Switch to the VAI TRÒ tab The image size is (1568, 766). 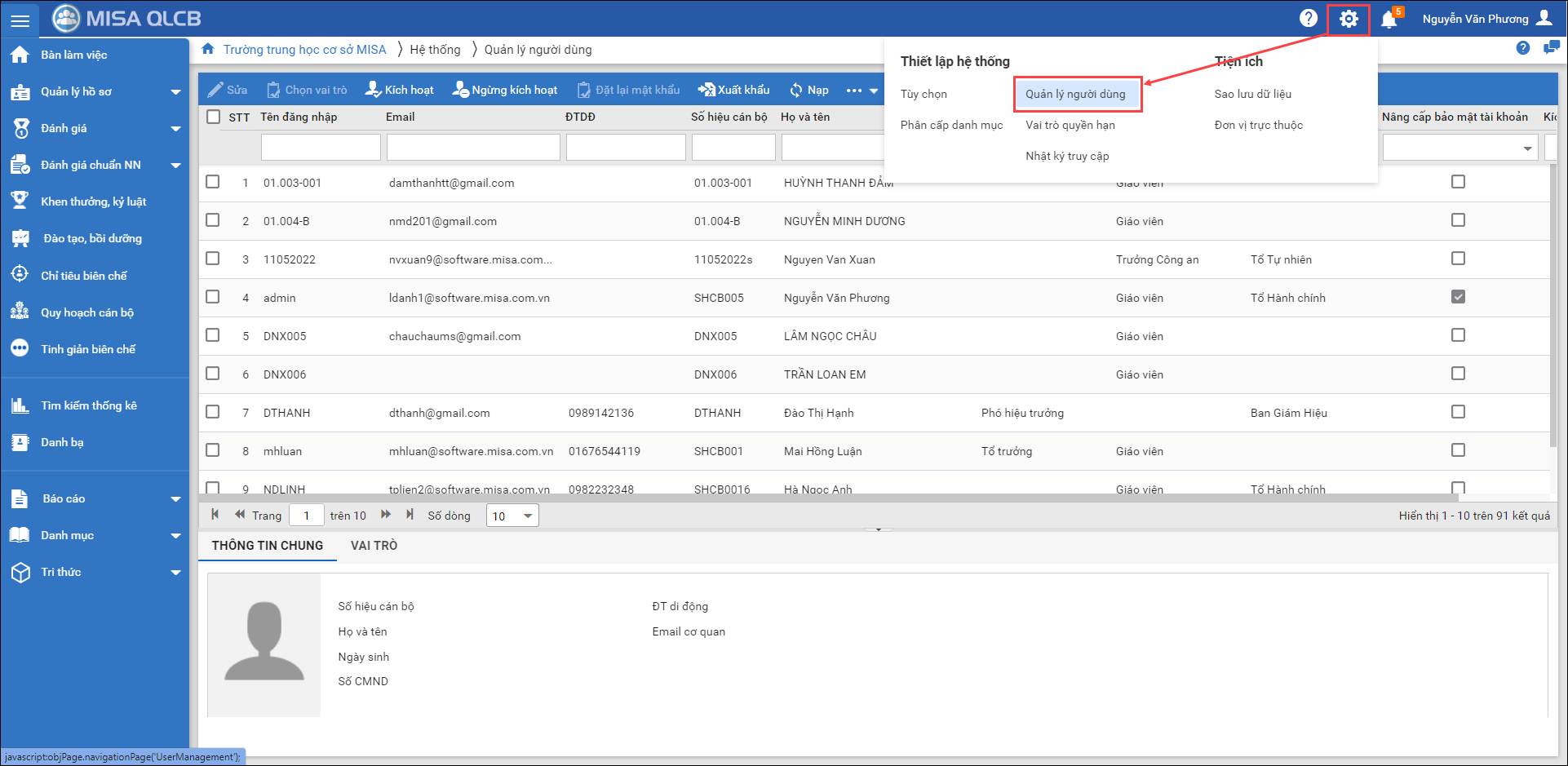click(x=374, y=546)
